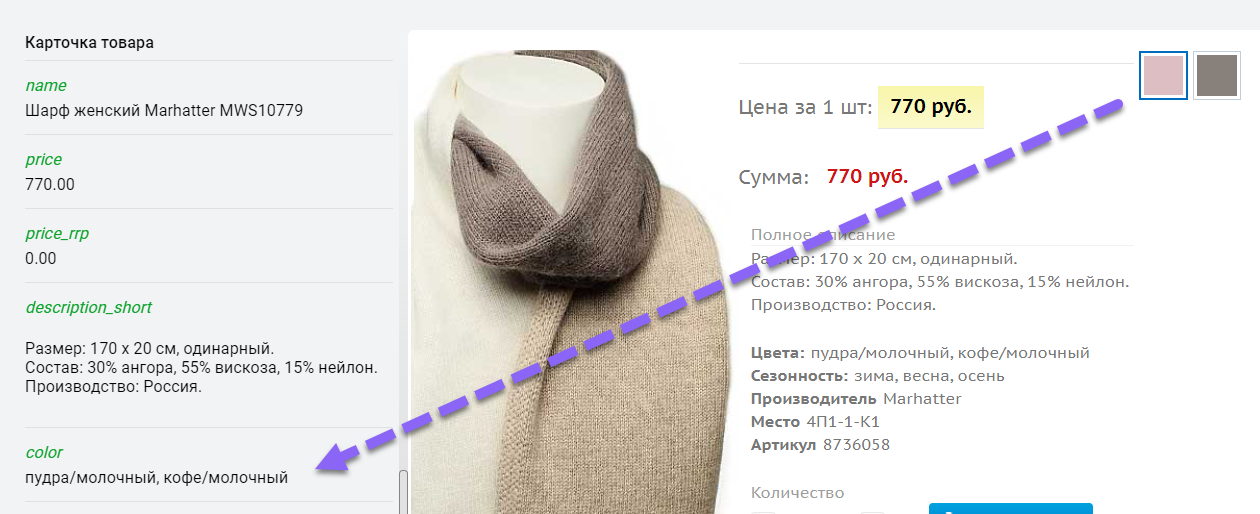Select the pink powder color swatch
The image size is (1260, 514).
[1163, 75]
